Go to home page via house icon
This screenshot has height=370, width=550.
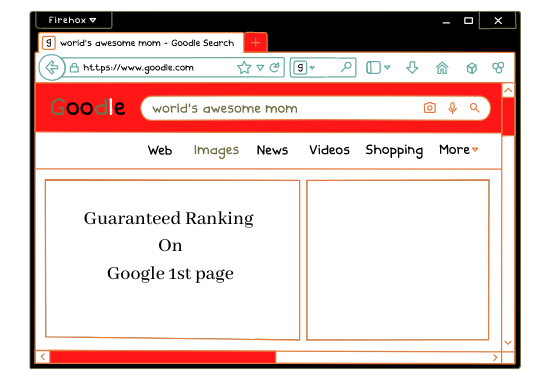(442, 67)
